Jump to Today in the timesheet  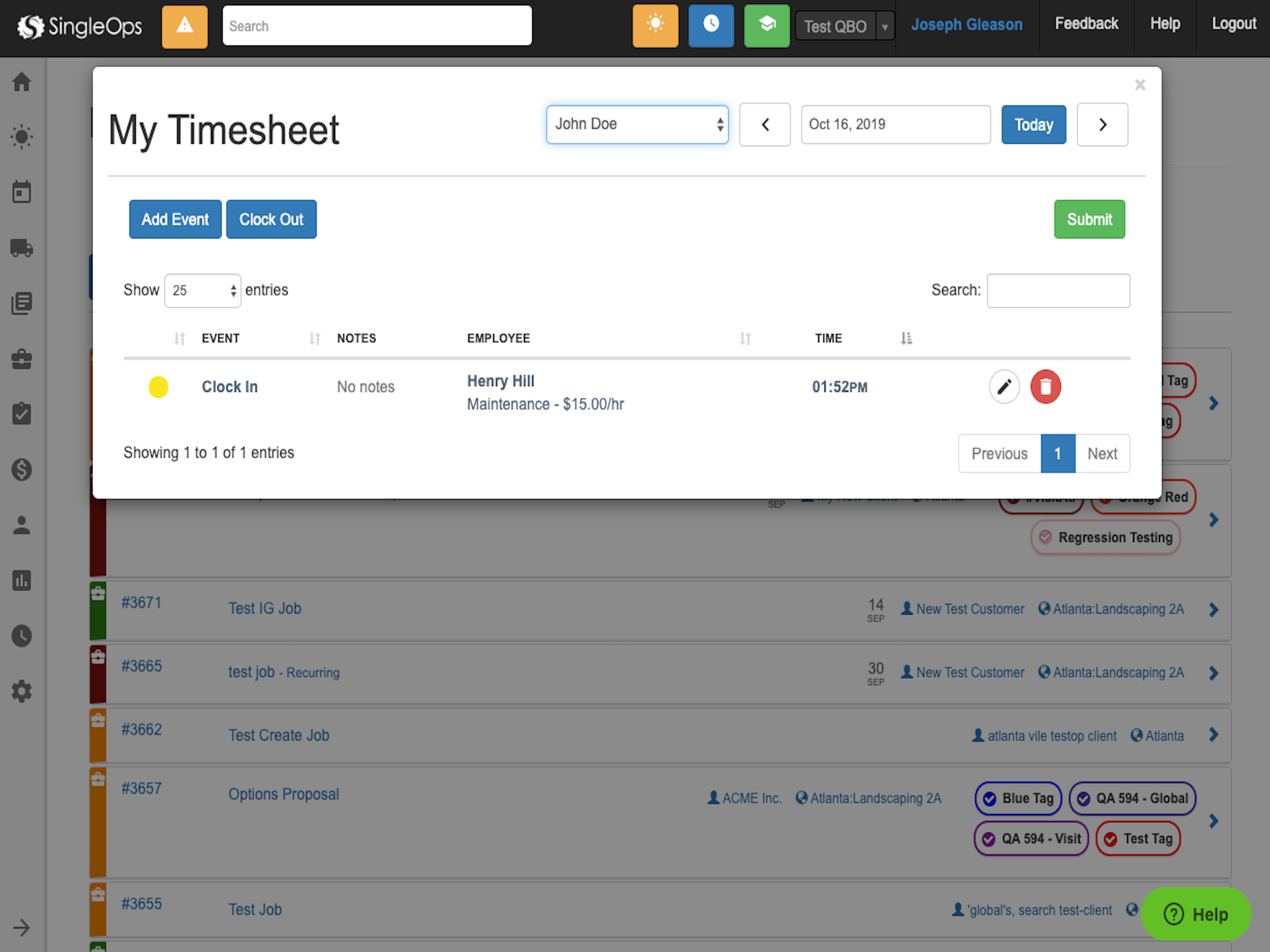[1033, 125]
